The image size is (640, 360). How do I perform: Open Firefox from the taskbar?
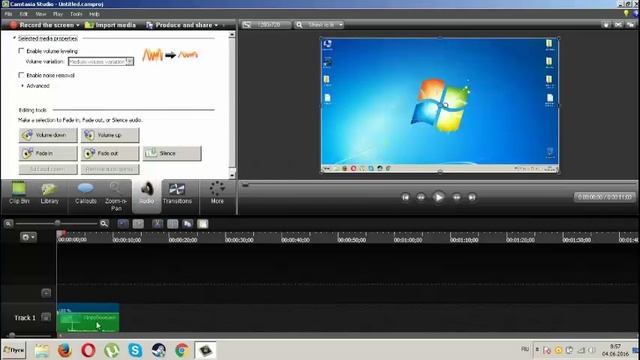click(x=64, y=350)
